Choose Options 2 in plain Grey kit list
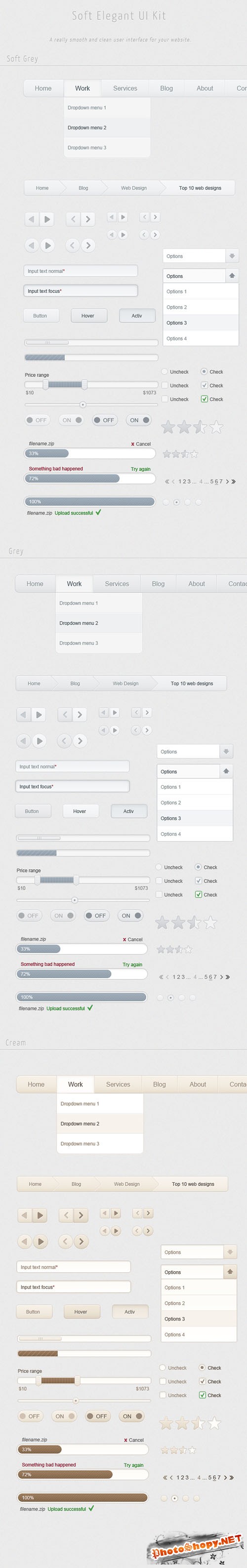Viewport: 247px width, 1568px height. pos(195,803)
